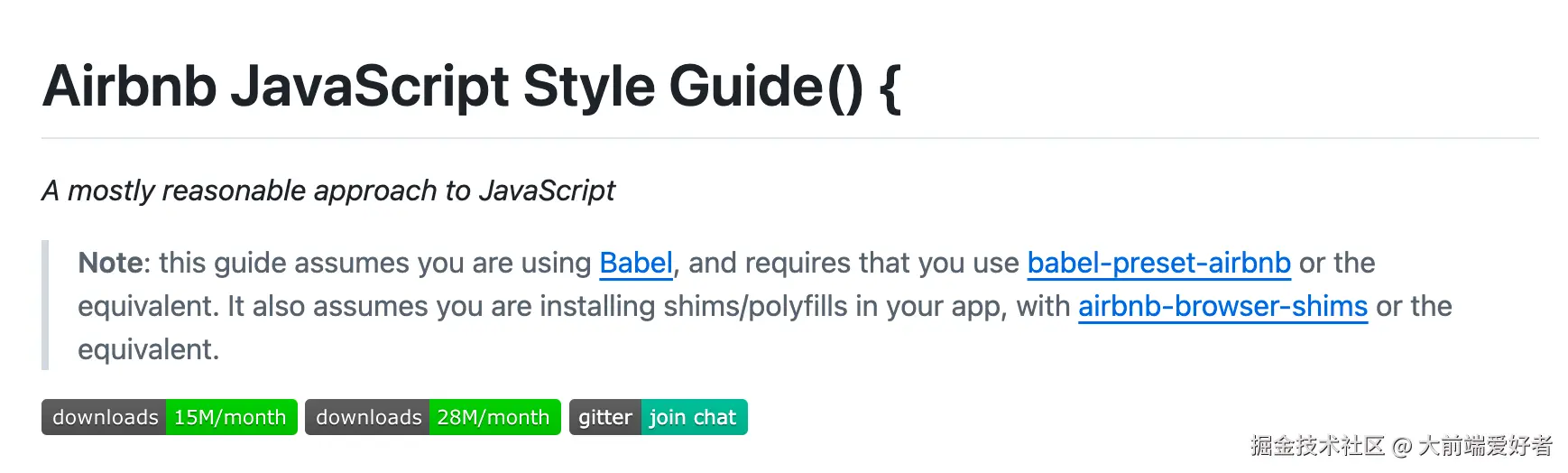Click the dark gitter badge label
The image size is (1568, 473).
click(x=604, y=417)
